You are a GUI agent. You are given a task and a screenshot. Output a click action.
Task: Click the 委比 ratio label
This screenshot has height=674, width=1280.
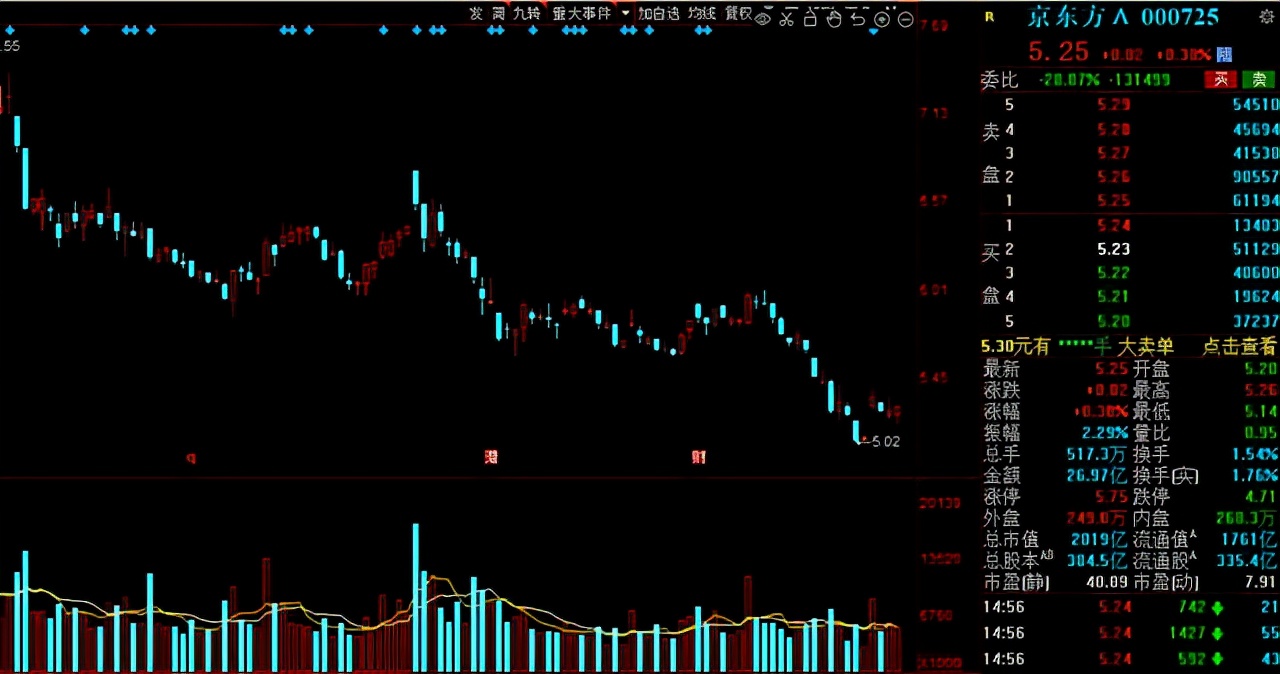[x=999, y=80]
